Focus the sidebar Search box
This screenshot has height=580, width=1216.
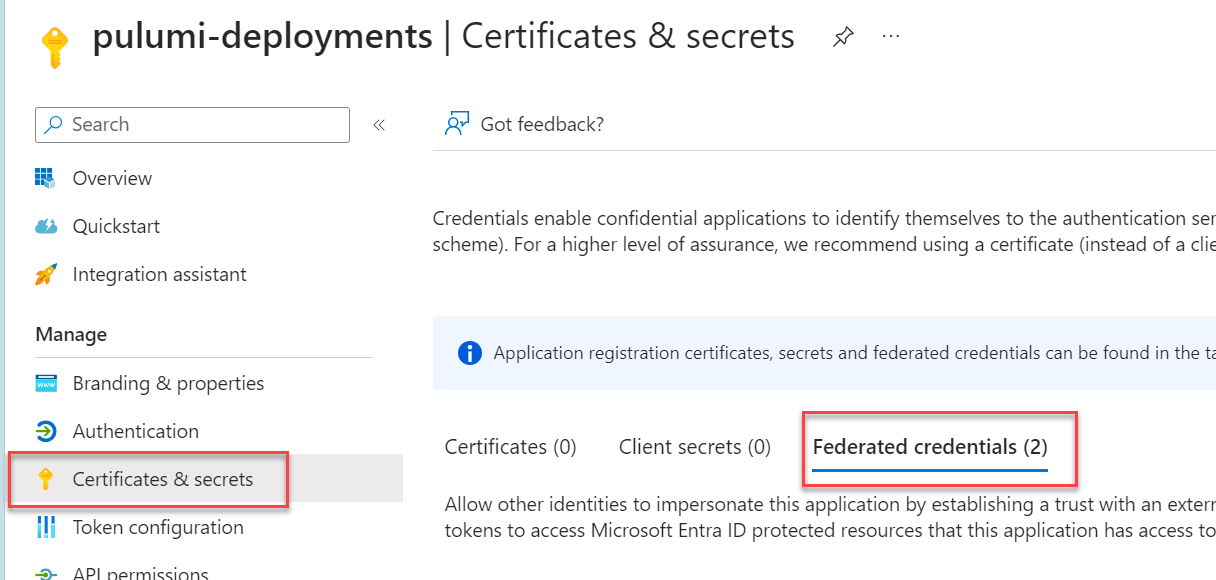coord(192,125)
